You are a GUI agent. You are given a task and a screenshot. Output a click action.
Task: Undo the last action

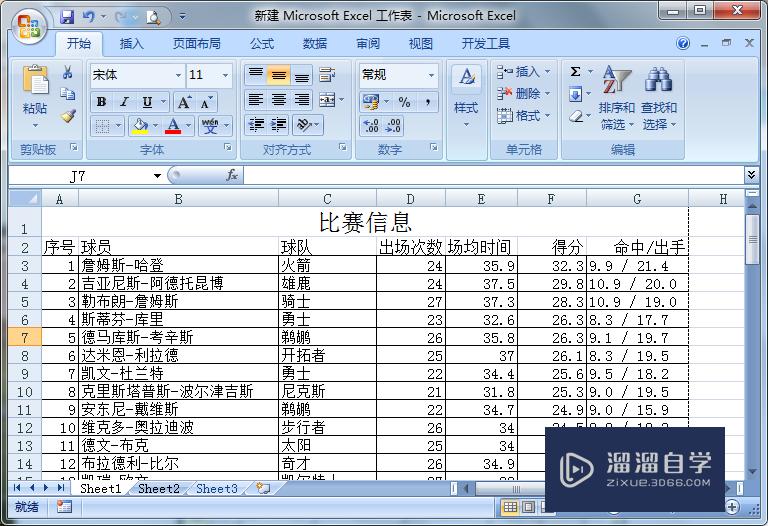click(x=89, y=17)
